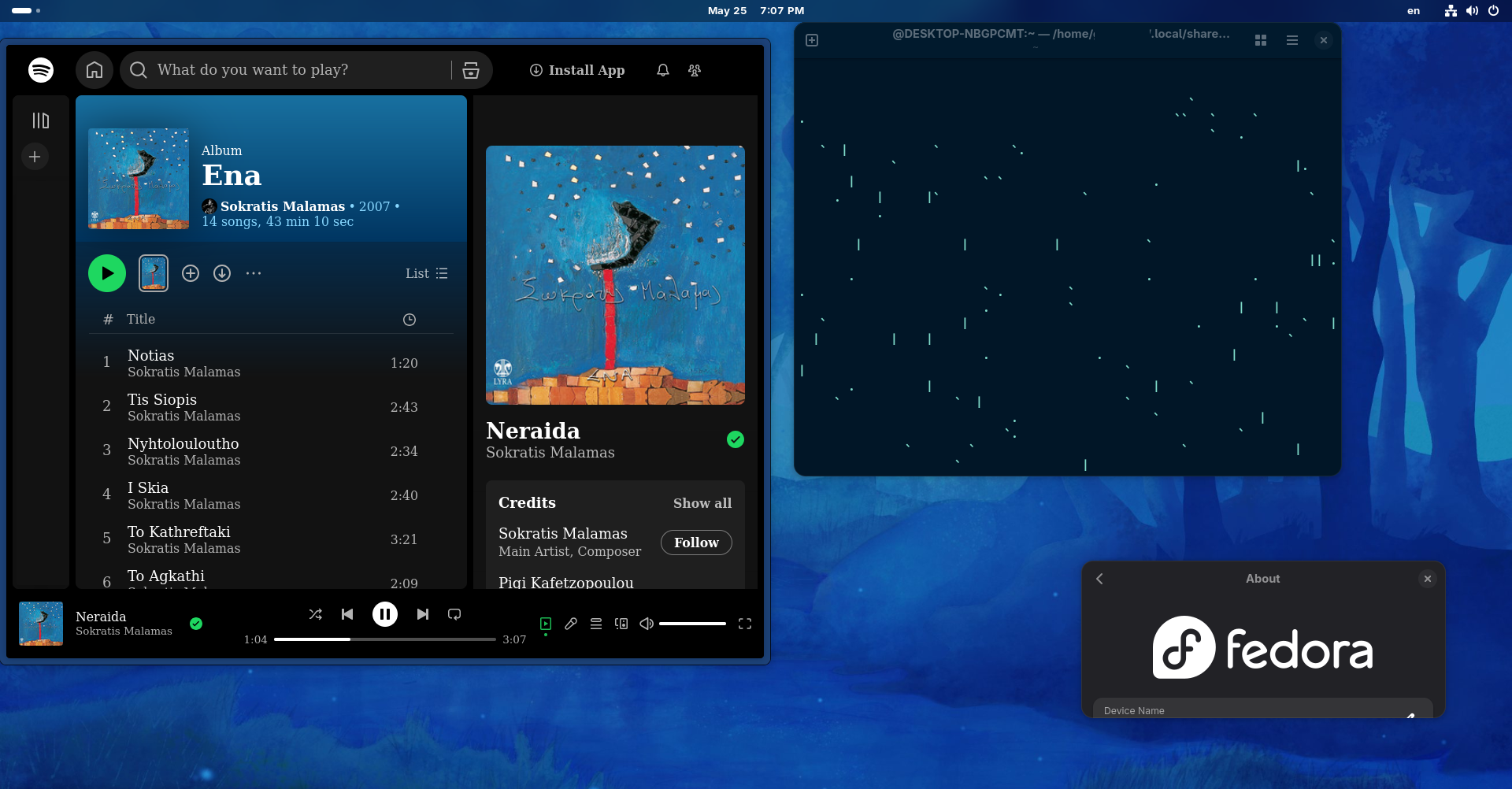Open the What's New notifications bell
This screenshot has height=789, width=1512.
click(663, 70)
